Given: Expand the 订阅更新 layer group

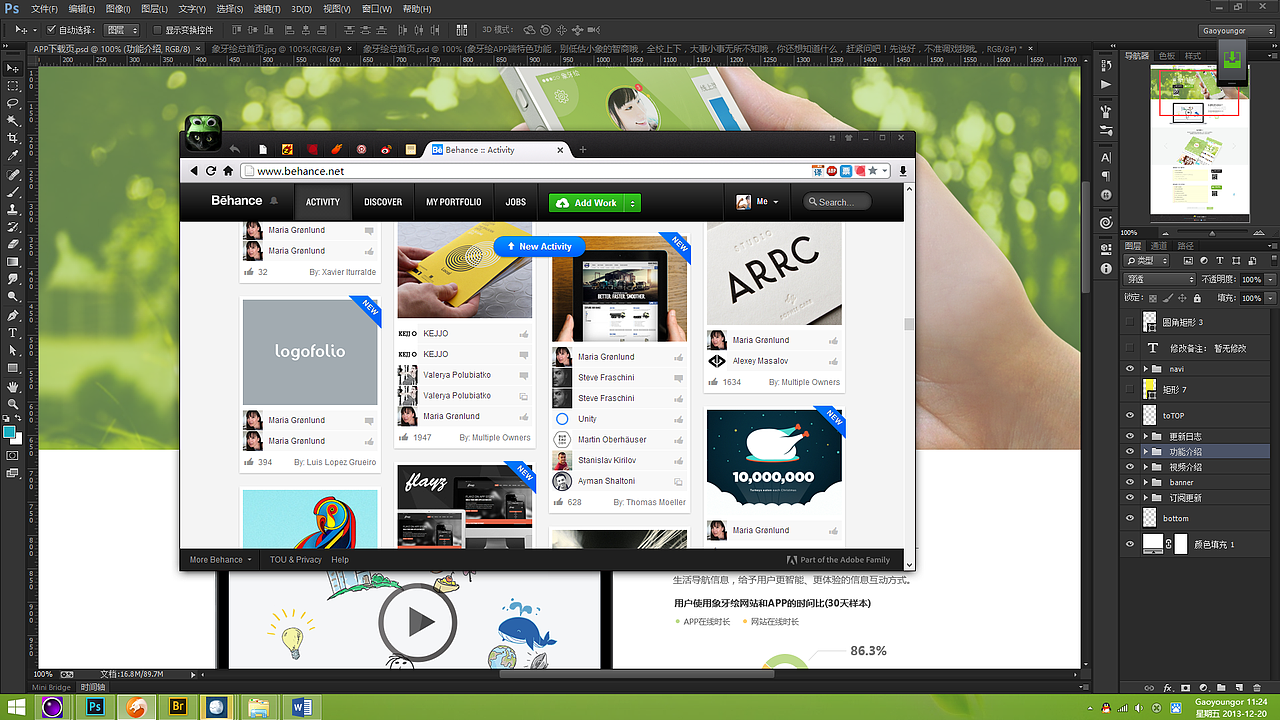Looking at the screenshot, I should [1146, 497].
